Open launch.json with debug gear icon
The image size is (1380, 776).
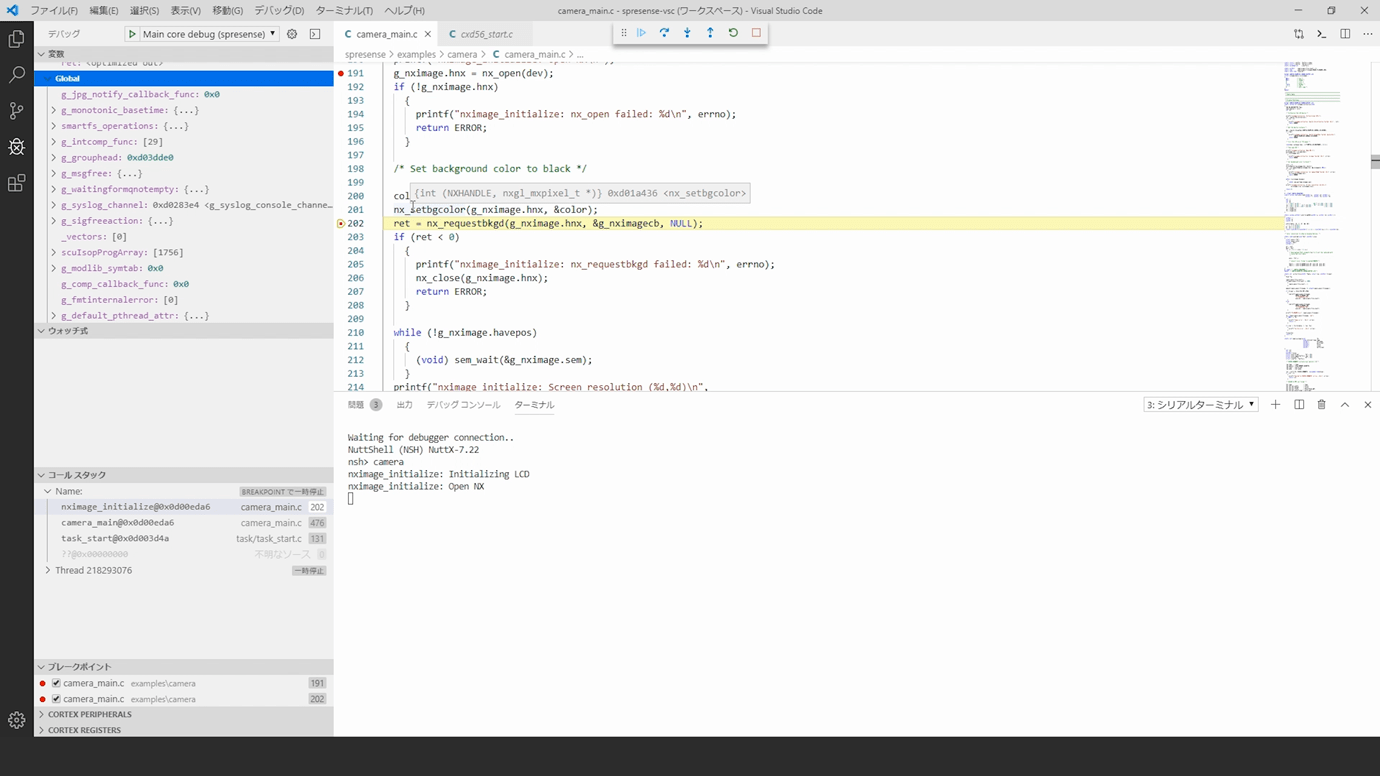click(x=292, y=34)
